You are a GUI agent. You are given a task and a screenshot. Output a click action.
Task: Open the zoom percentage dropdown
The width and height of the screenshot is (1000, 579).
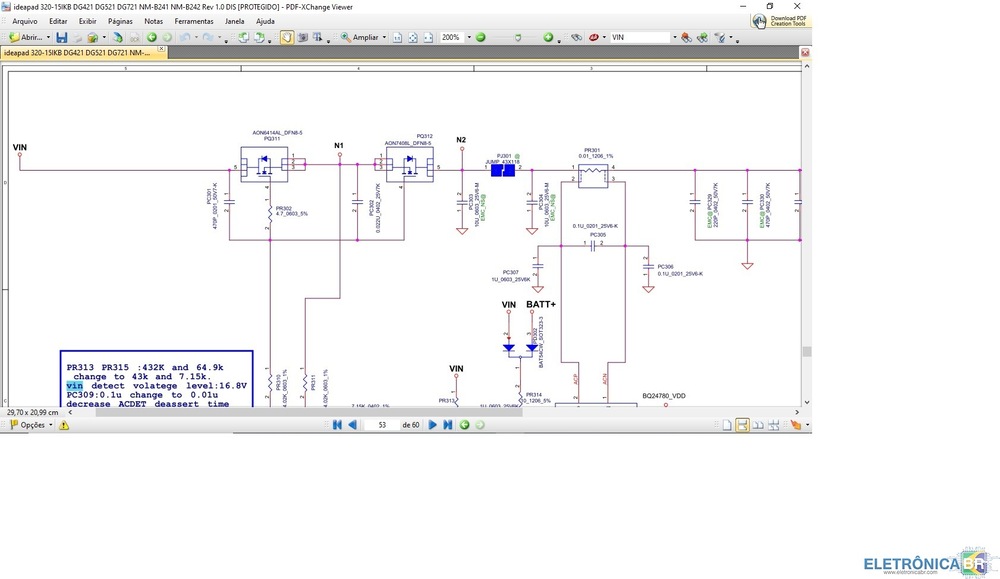466,37
